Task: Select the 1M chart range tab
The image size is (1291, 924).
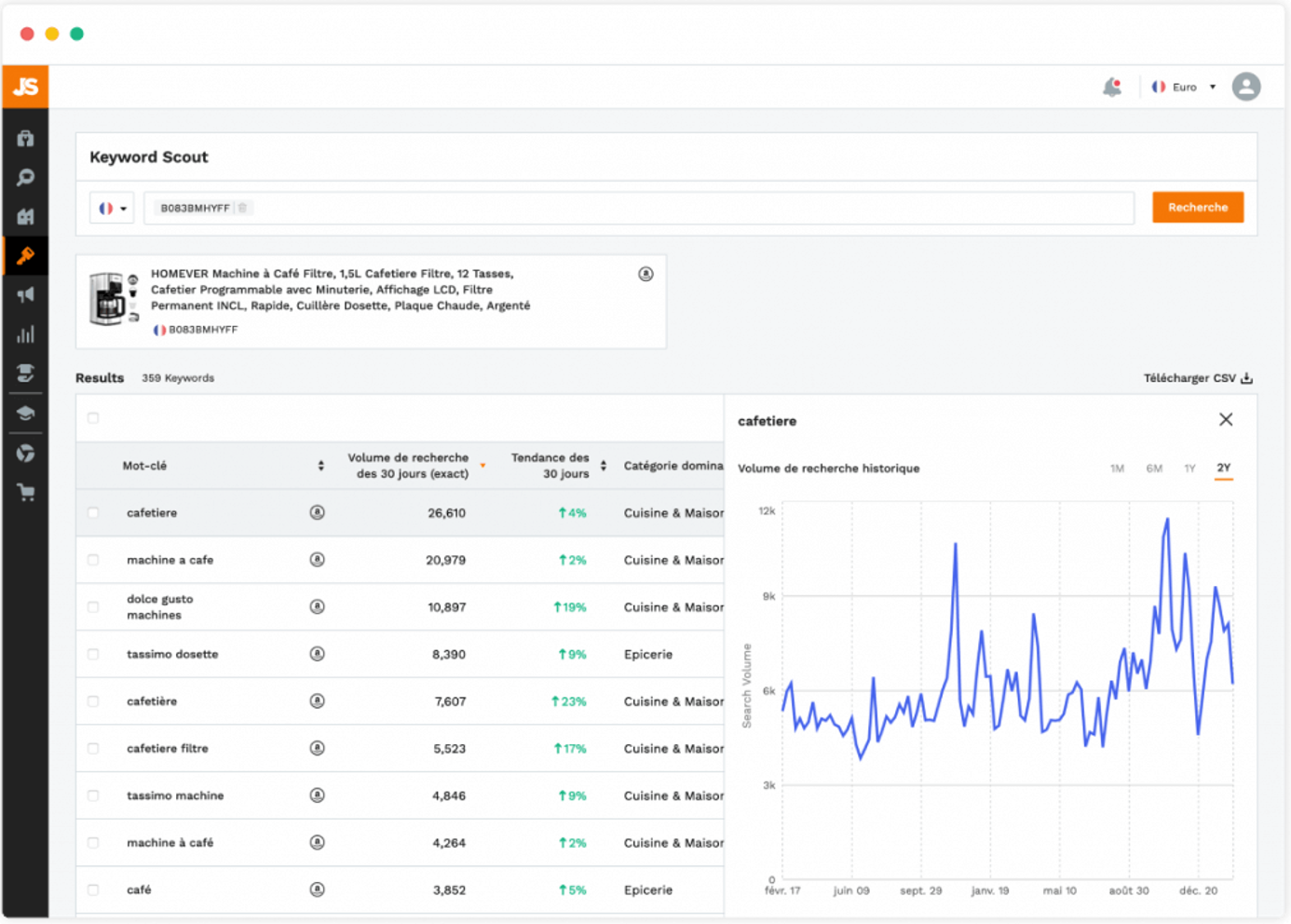Action: coord(1118,469)
